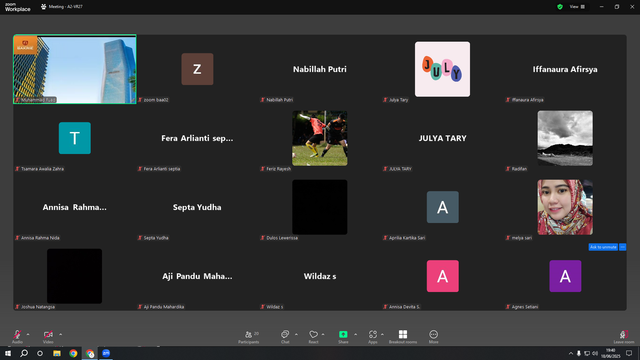Click the large JULYA TARY name tile
The height and width of the screenshot is (360, 640).
pos(442,138)
